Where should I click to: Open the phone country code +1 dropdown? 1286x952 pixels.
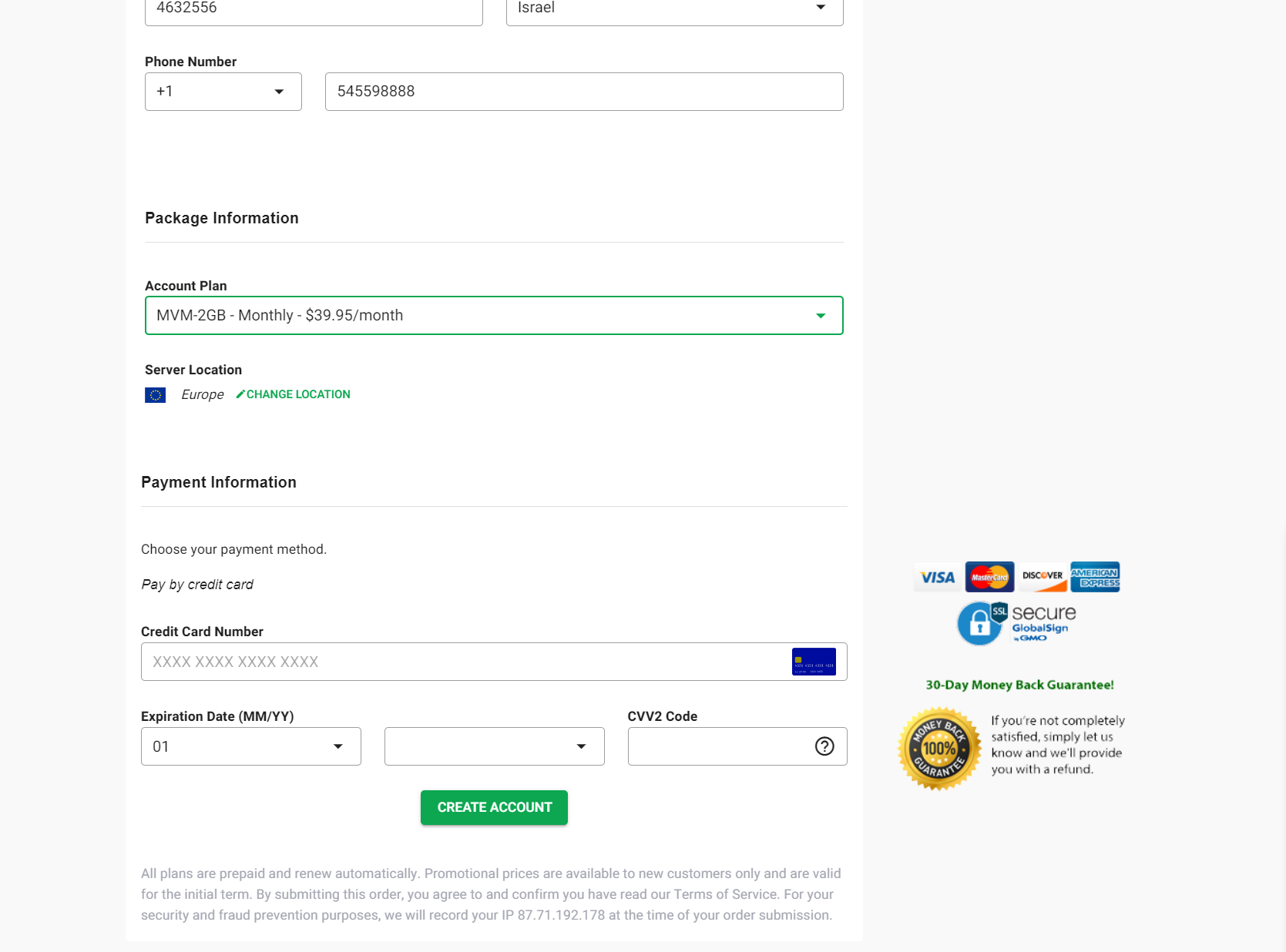point(223,92)
